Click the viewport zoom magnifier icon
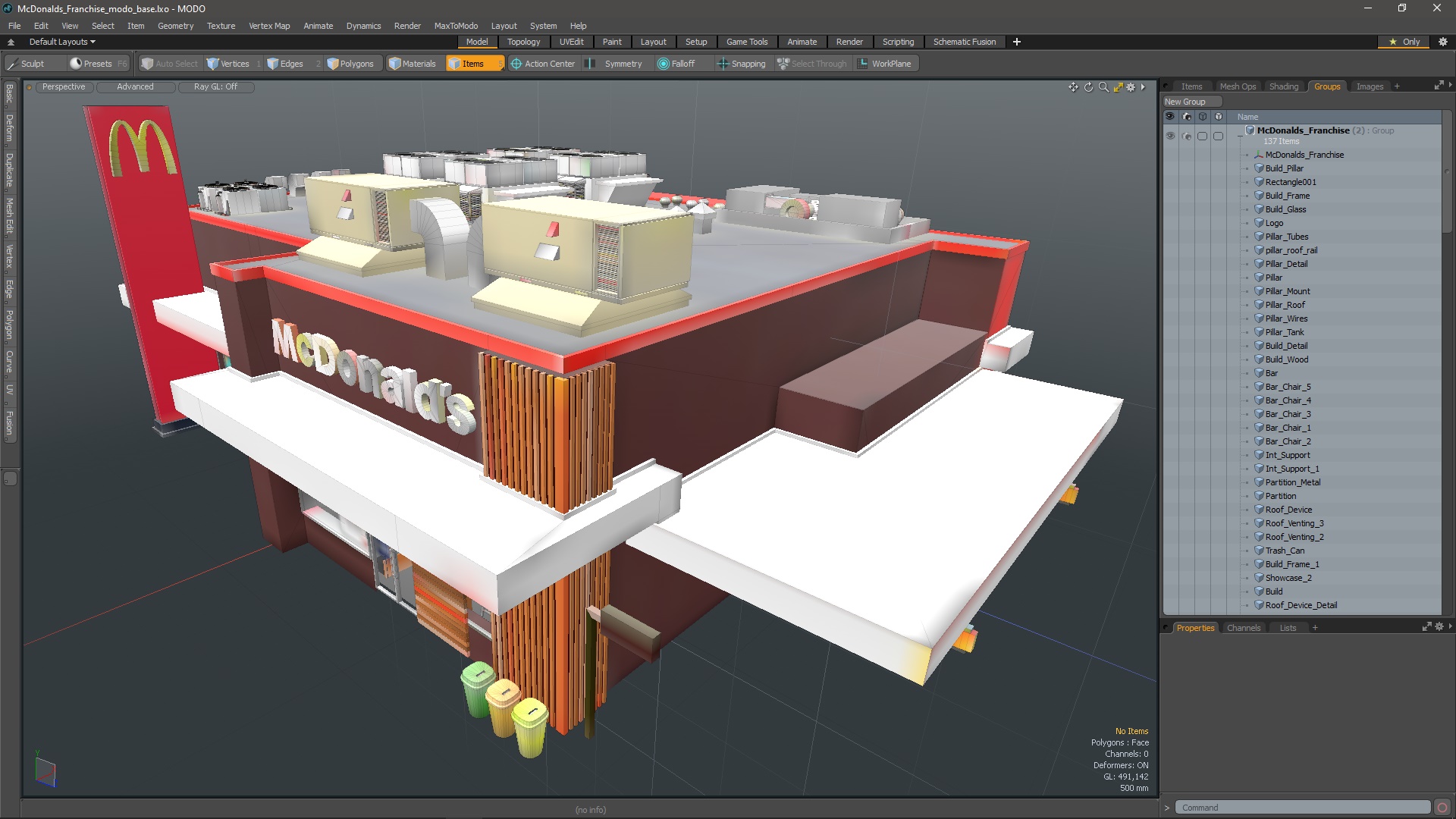 [x=1103, y=87]
